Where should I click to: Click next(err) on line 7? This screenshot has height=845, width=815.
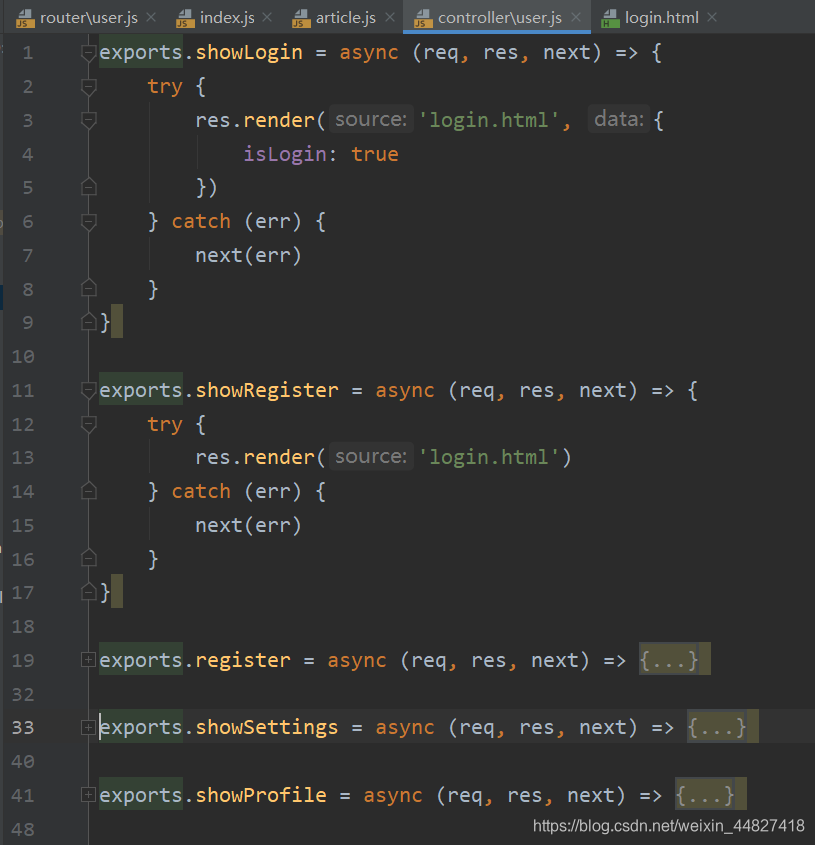248,255
